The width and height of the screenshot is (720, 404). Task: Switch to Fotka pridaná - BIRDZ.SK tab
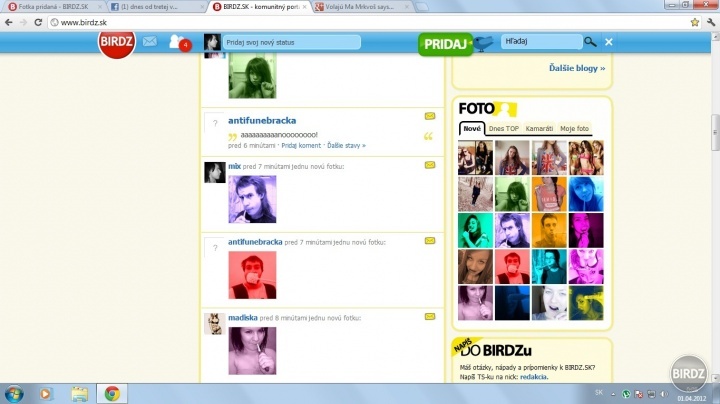[x=53, y=7]
